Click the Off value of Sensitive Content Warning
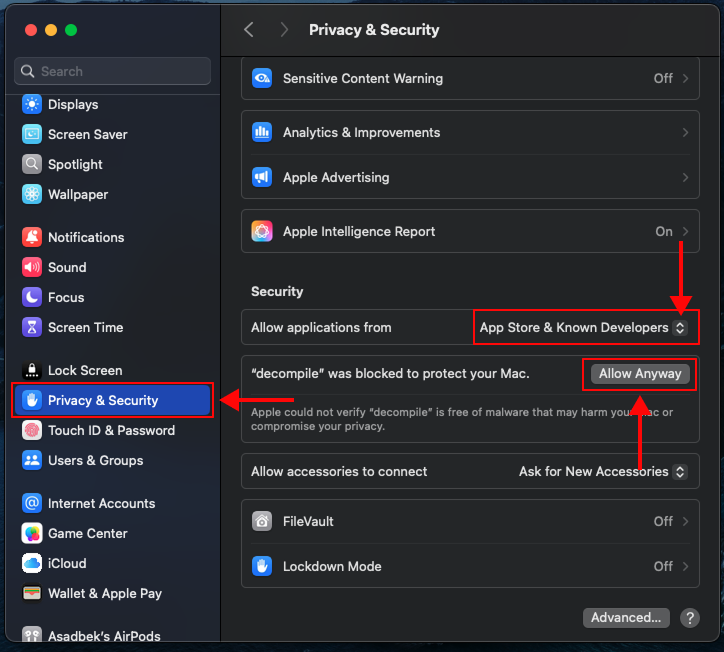Image resolution: width=724 pixels, height=652 pixels. 663,78
